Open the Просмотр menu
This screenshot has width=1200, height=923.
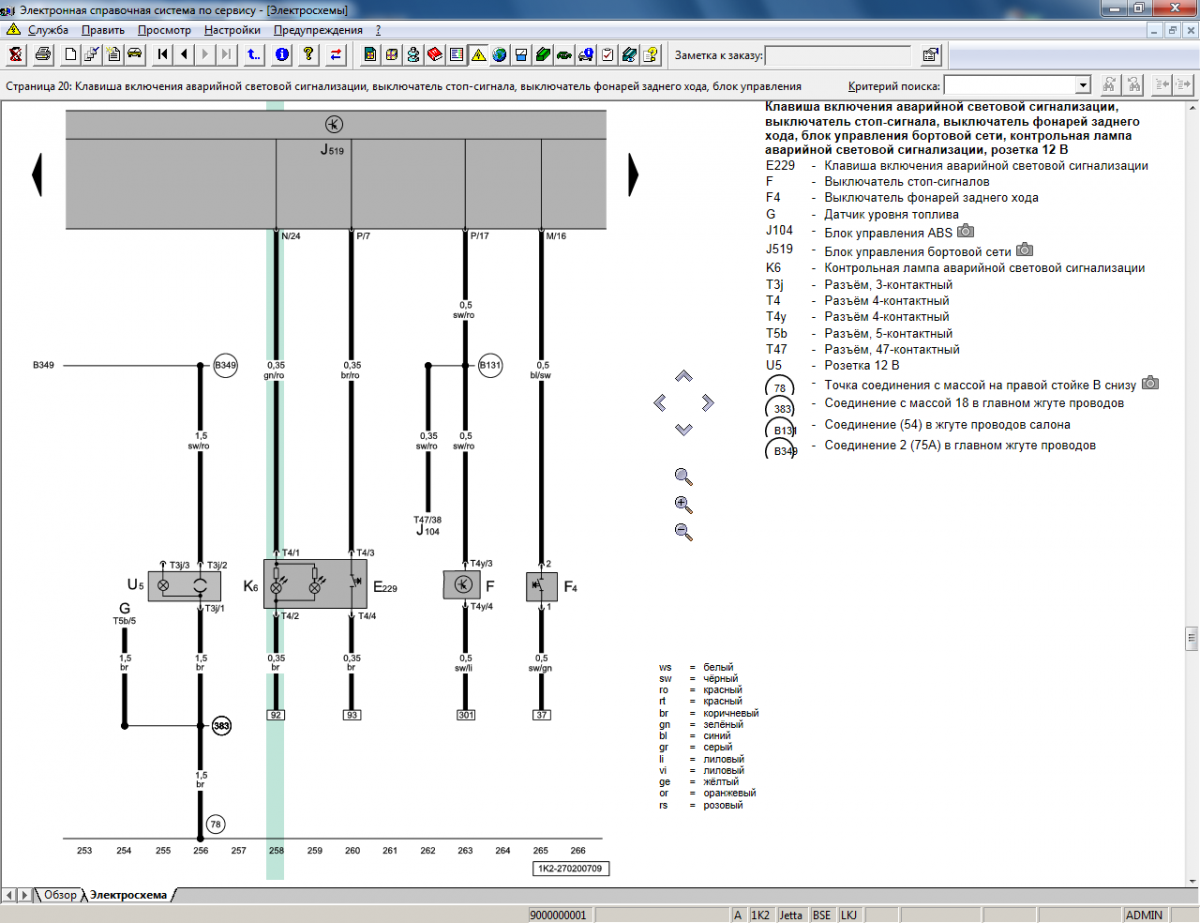[x=164, y=30]
